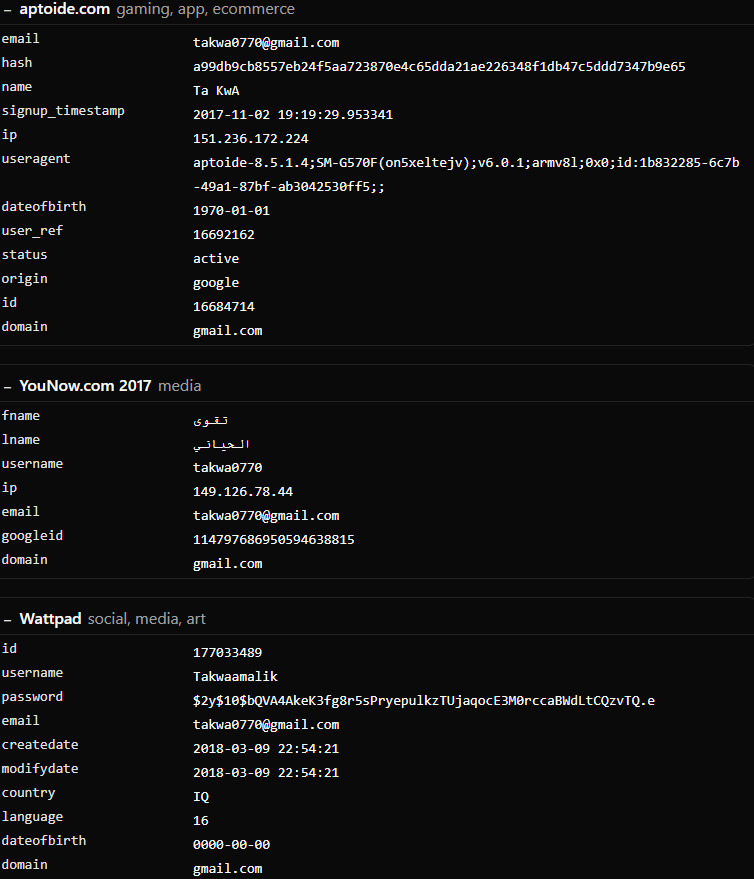The width and height of the screenshot is (754, 879).
Task: Click the 'media' tag beside YouNow.com 2017
Action: [179, 386]
